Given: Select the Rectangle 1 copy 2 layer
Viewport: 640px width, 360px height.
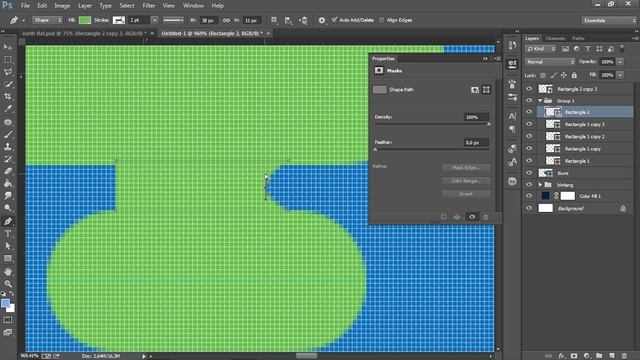Looking at the screenshot, I should pyautogui.click(x=584, y=136).
